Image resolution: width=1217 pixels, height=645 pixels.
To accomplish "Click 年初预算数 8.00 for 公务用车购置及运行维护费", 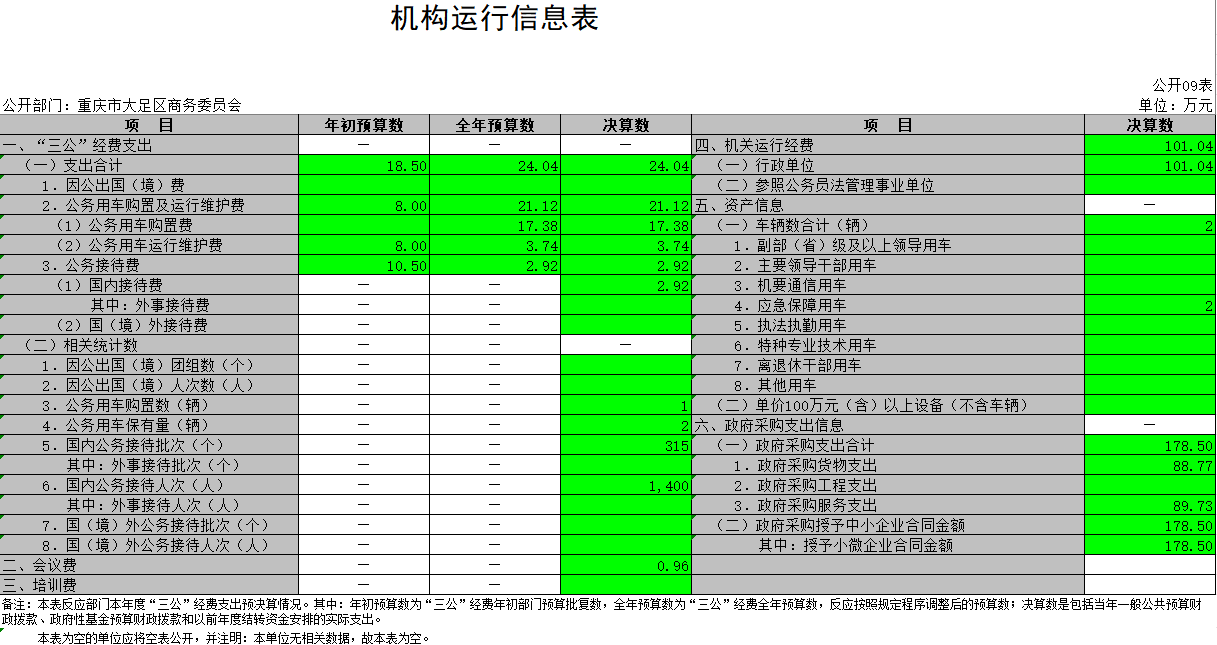I will pyautogui.click(x=364, y=205).
